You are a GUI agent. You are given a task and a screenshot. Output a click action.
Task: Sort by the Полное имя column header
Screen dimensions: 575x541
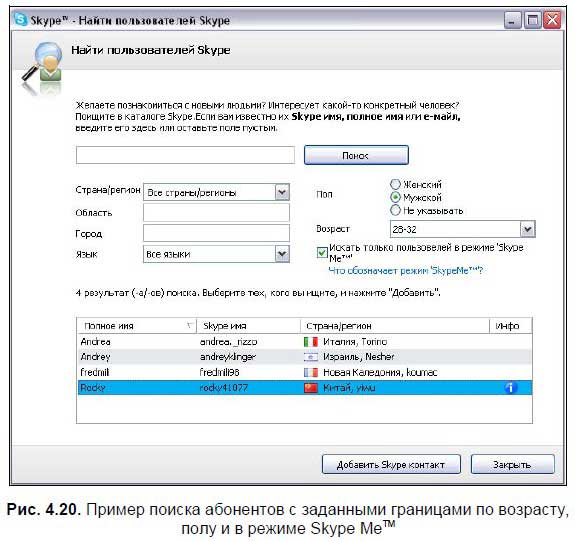coord(136,326)
